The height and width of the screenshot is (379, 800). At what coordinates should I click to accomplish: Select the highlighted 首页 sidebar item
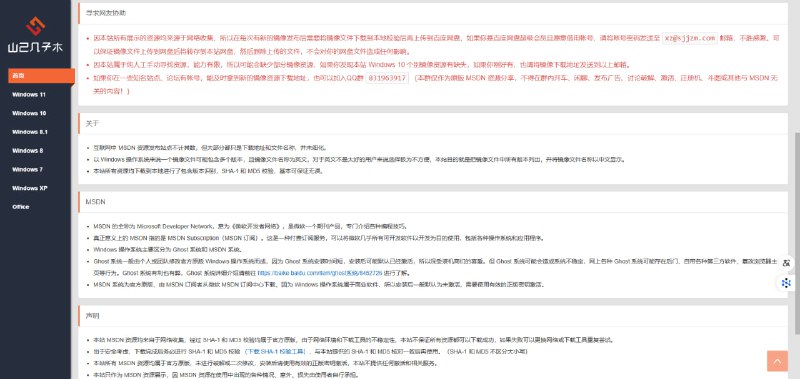pos(41,75)
